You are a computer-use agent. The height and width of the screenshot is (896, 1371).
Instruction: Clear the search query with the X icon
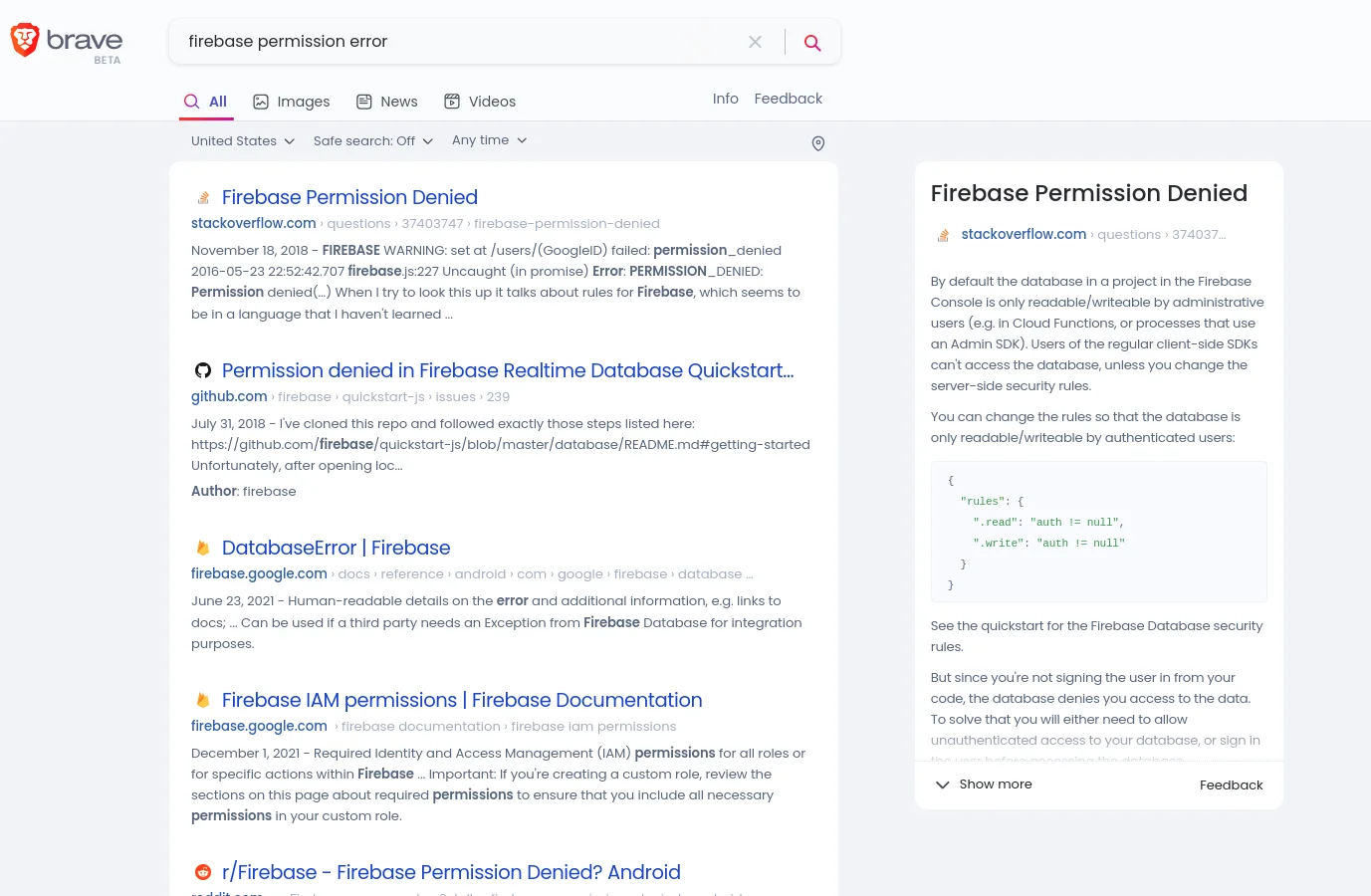pos(755,42)
